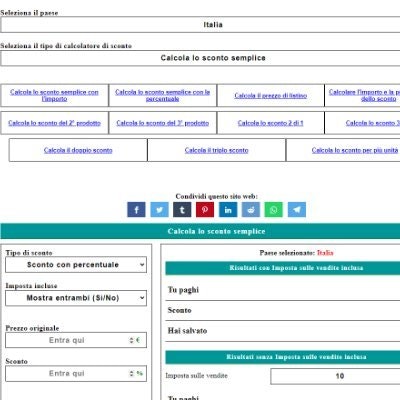This screenshot has height=400, width=400.
Task: Open 'Calcolare l'importo e la percentuale dello sconto' link
Action: click(364, 95)
